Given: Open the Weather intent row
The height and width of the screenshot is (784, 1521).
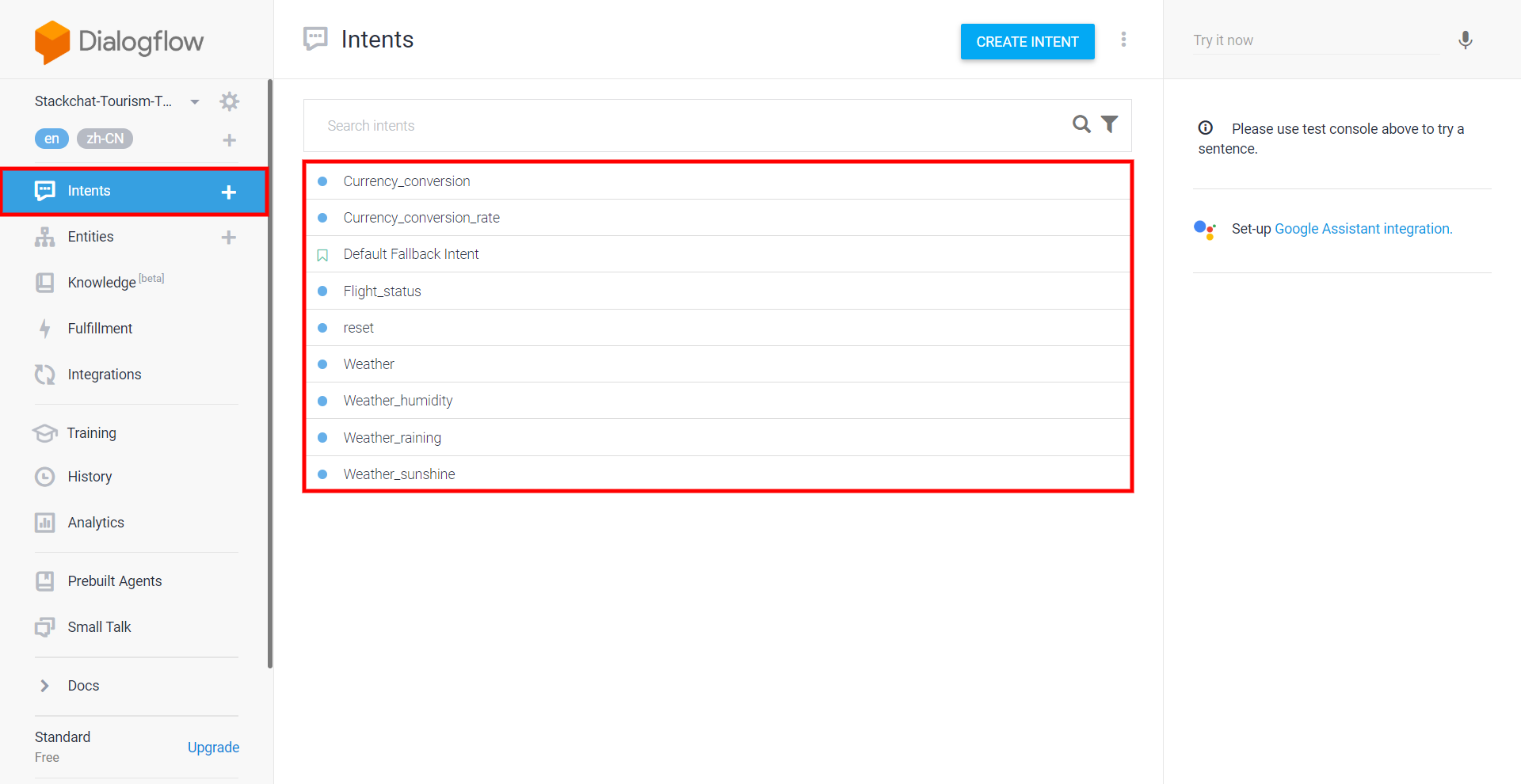Looking at the screenshot, I should (719, 364).
